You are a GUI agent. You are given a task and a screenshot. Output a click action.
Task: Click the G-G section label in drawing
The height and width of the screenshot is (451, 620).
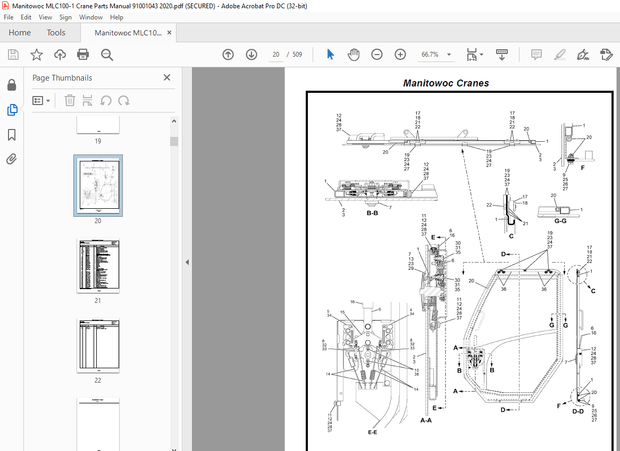[560, 221]
